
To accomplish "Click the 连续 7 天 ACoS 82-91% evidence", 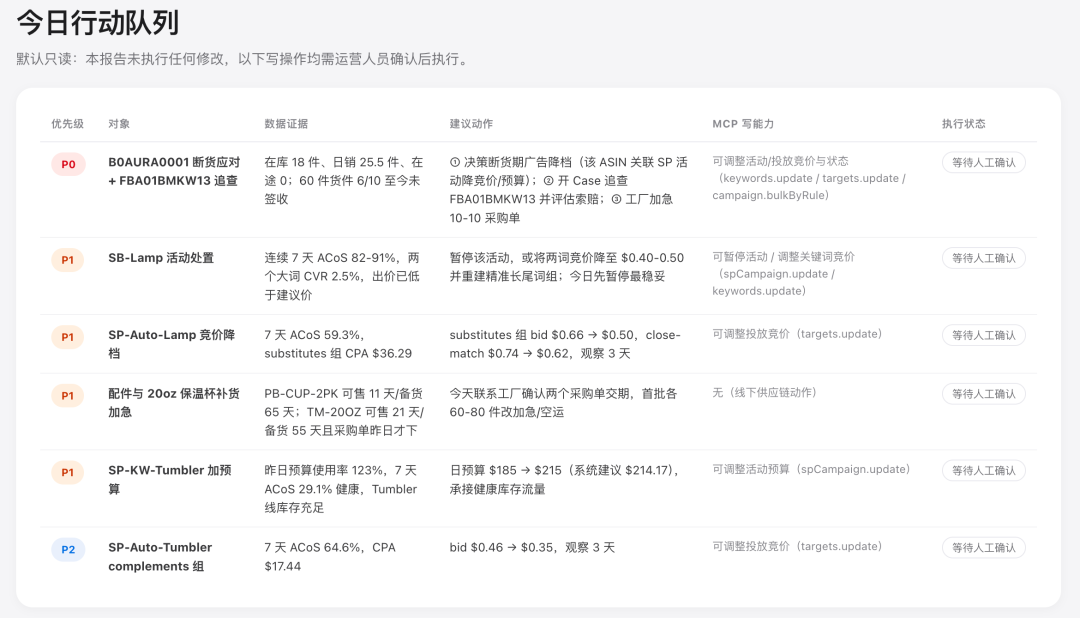I will point(342,276).
